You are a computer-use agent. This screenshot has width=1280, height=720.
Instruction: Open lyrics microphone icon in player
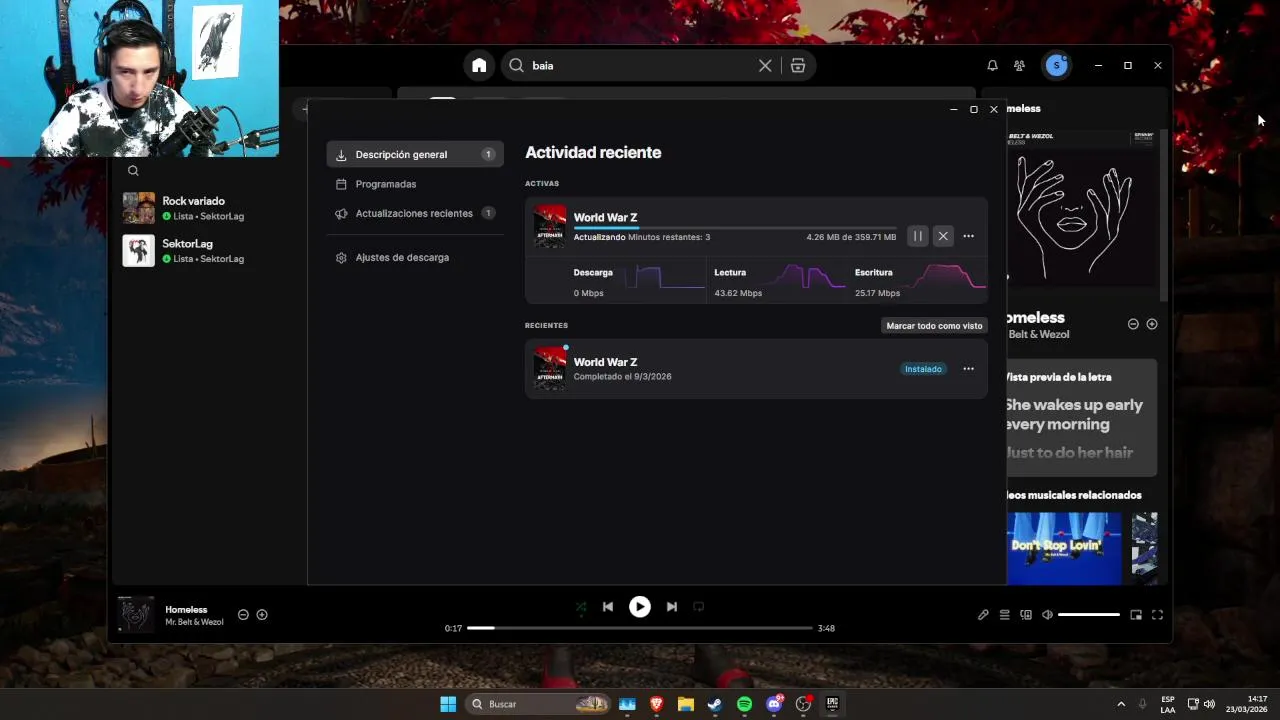pos(983,615)
